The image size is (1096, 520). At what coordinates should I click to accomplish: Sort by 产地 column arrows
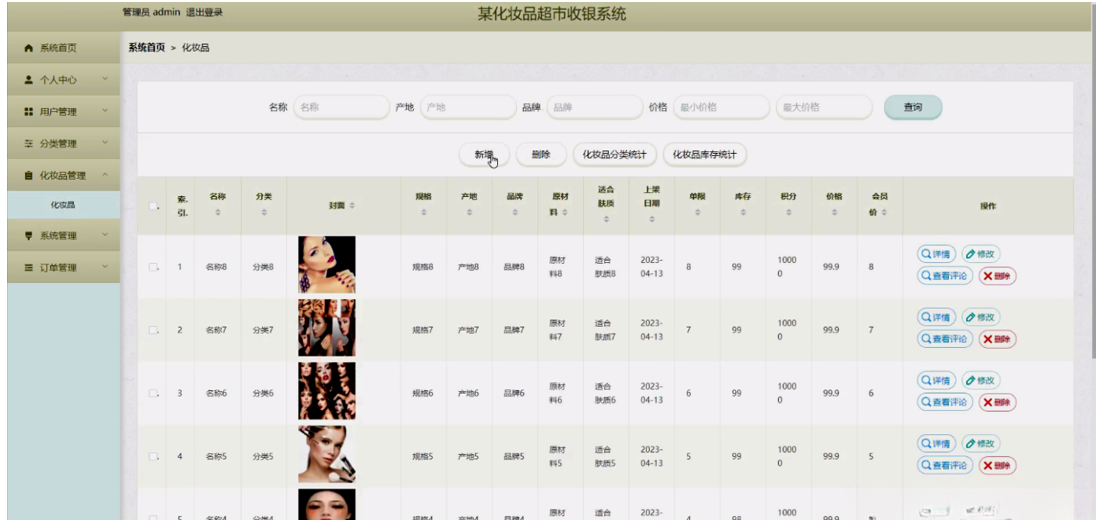point(469,212)
